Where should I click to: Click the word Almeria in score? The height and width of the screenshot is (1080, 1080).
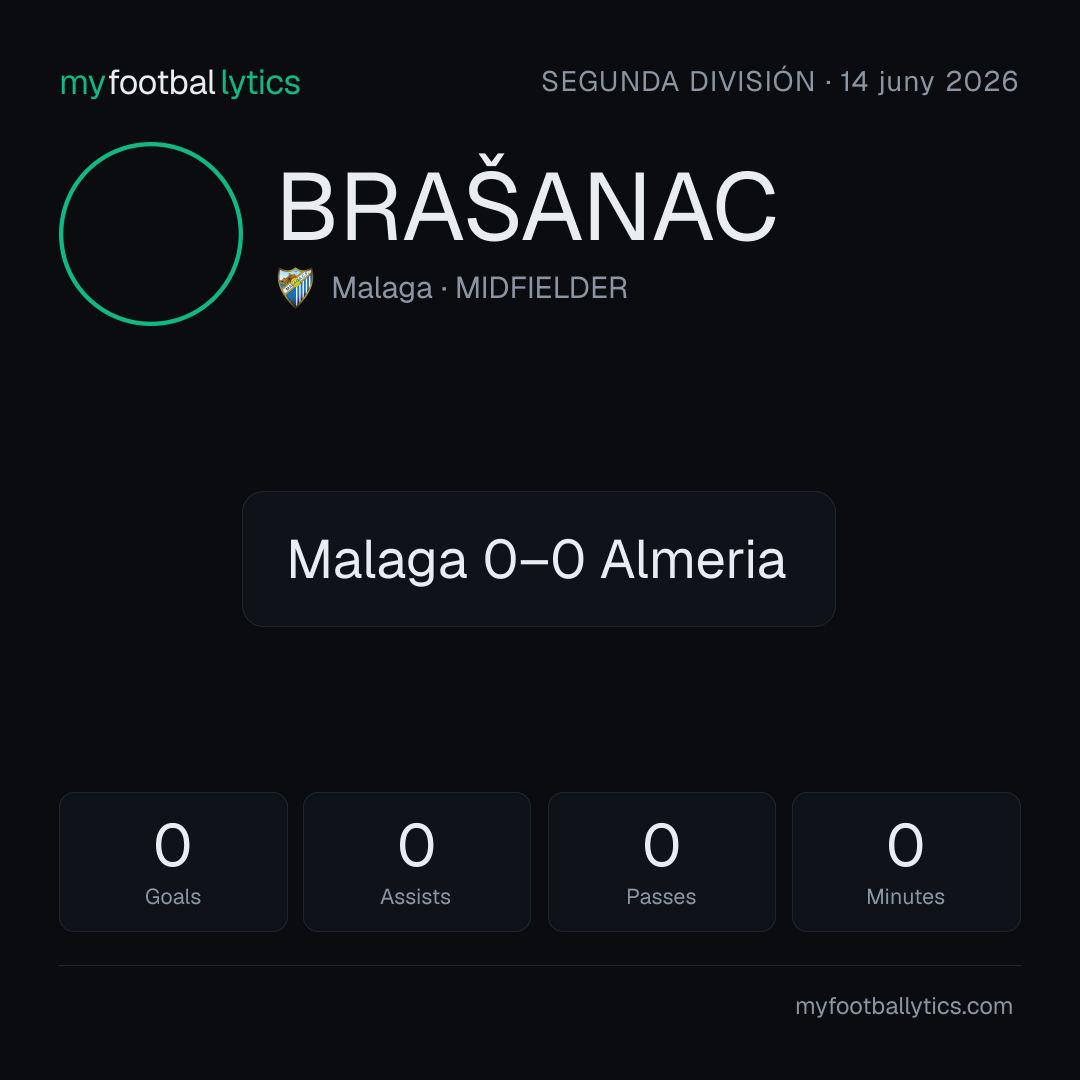(x=693, y=559)
